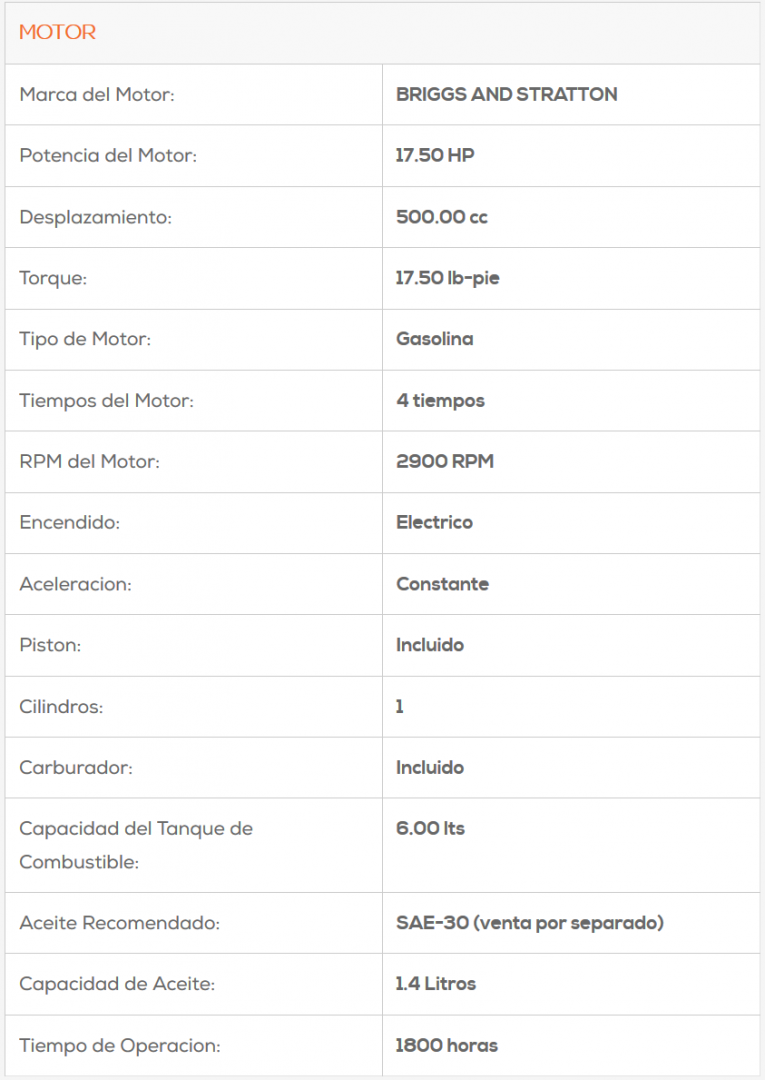Select the 'Encendido:' label

click(x=69, y=523)
